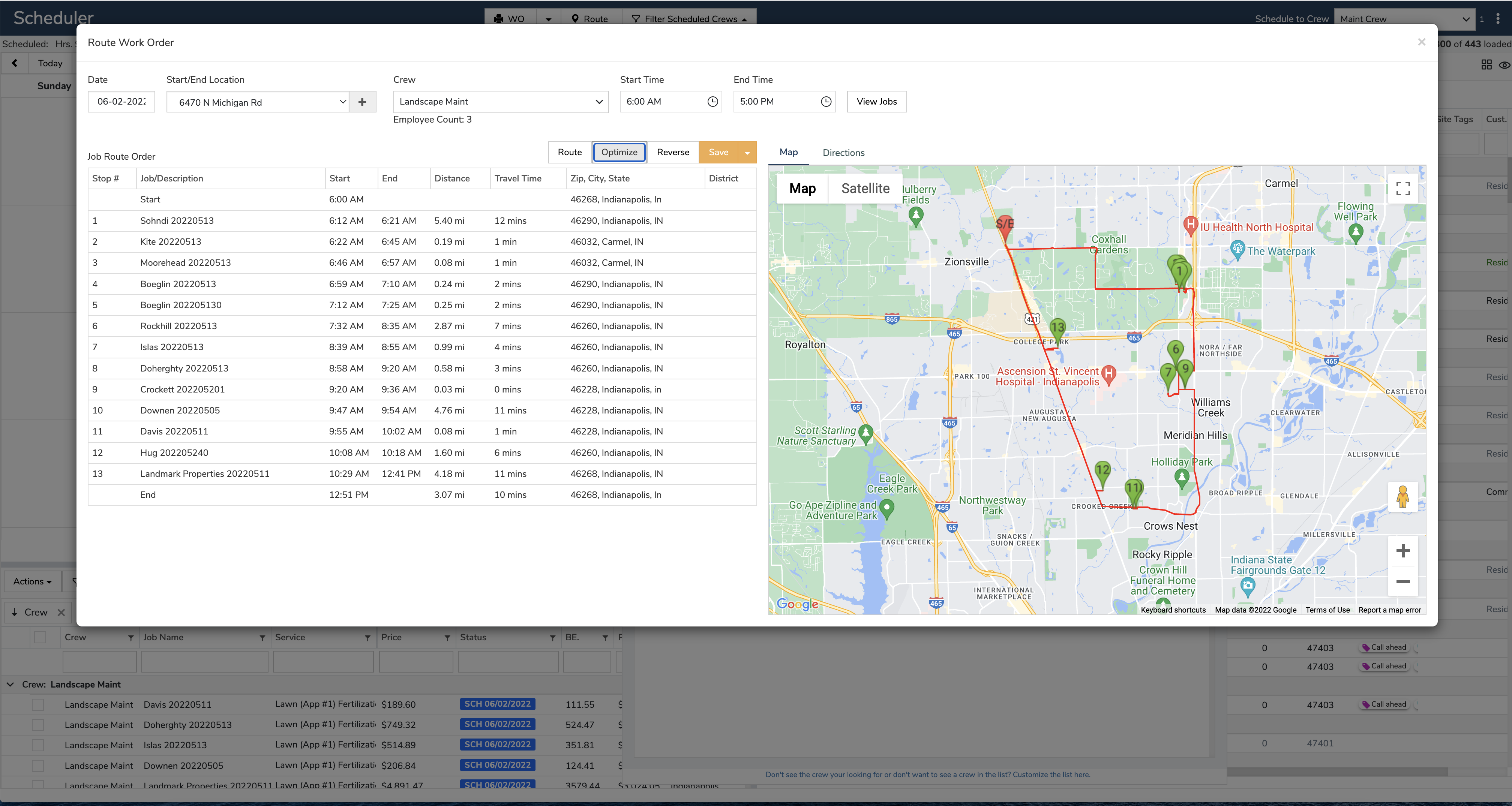Click the map fullscreen toggle icon
This screenshot has height=806, width=1512.
(1403, 188)
